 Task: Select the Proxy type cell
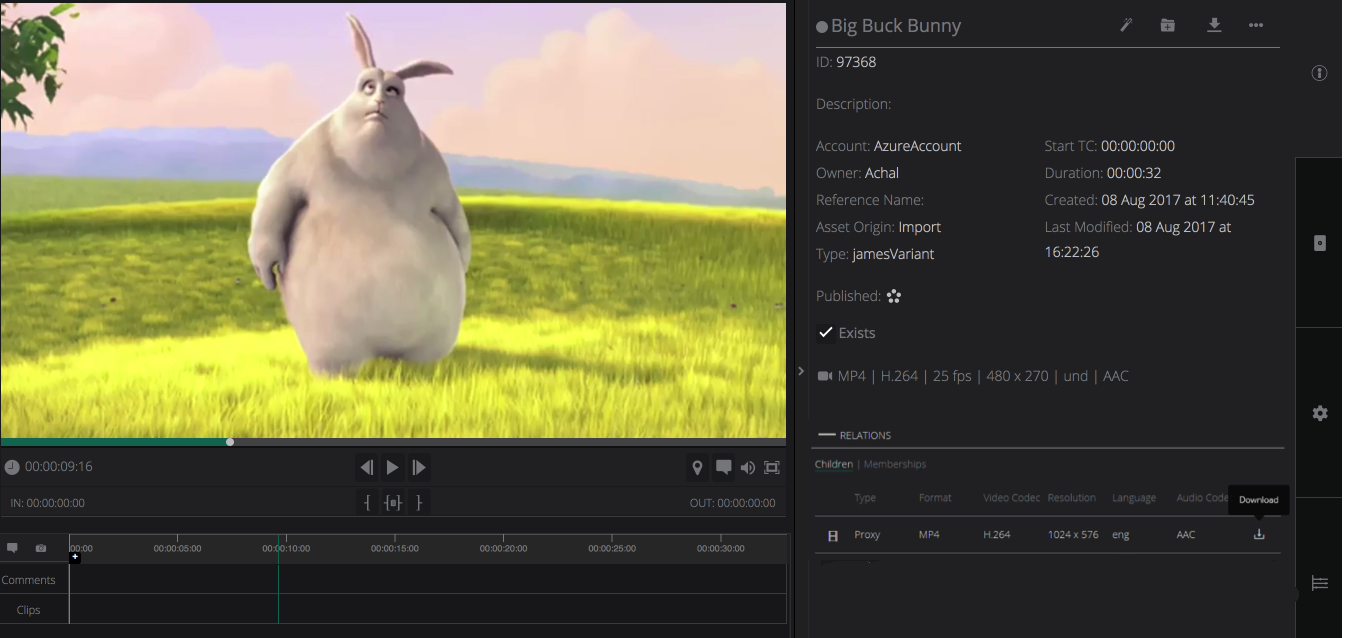point(867,535)
